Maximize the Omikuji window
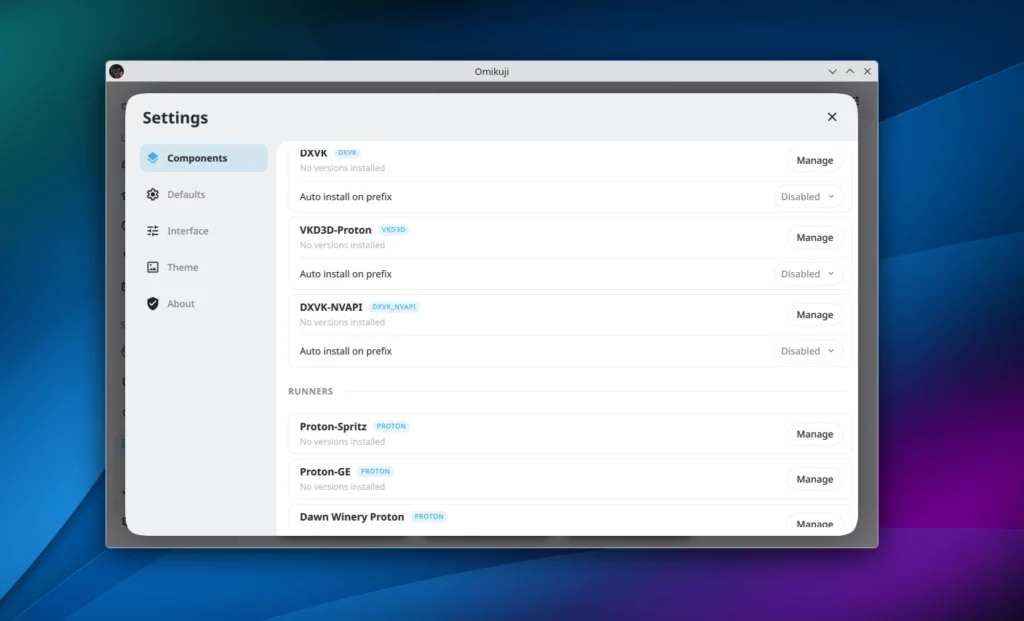Image resolution: width=1024 pixels, height=621 pixels. click(850, 71)
